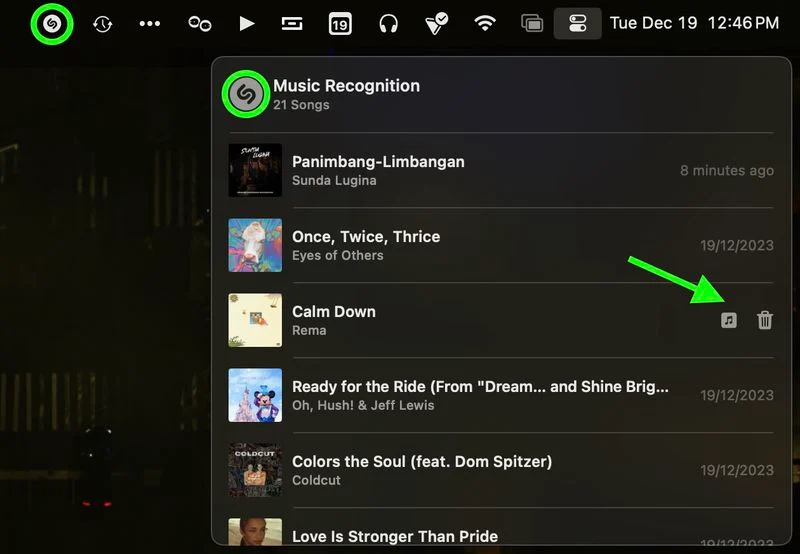Open Stage Manager screen mirroring icon

coord(532,23)
